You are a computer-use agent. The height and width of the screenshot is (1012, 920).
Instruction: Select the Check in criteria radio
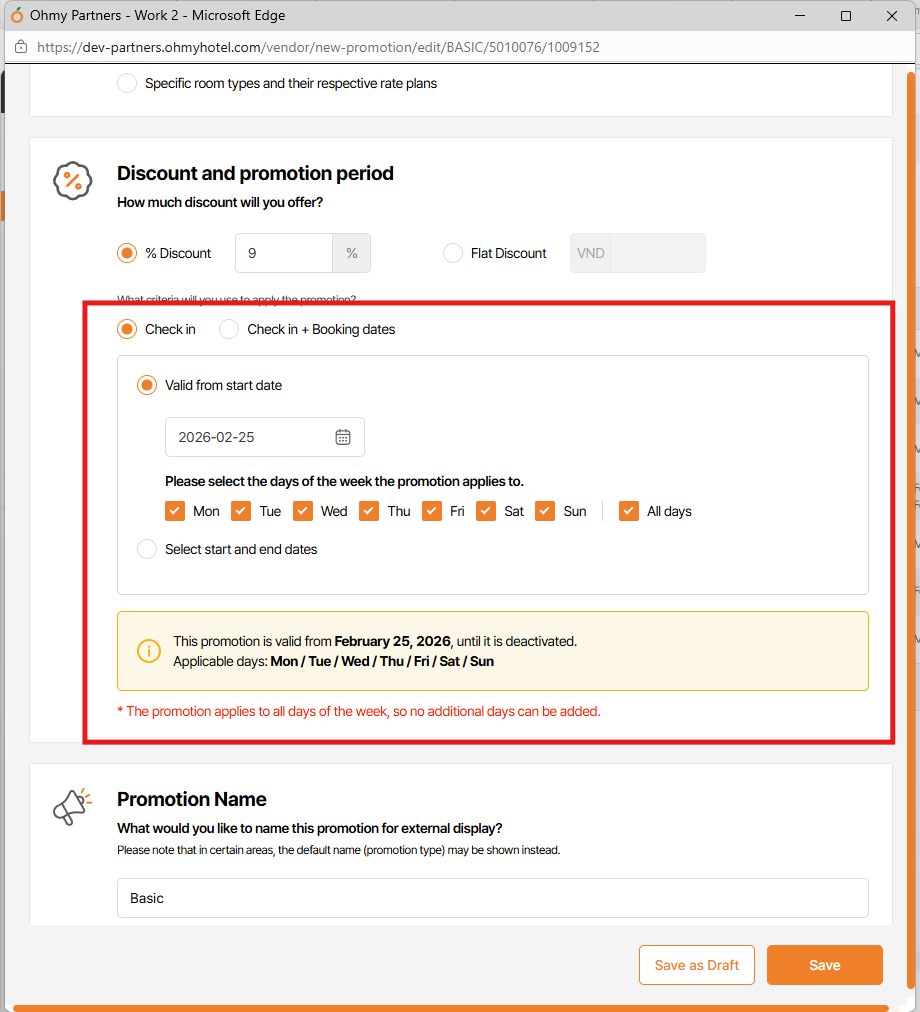tap(127, 329)
